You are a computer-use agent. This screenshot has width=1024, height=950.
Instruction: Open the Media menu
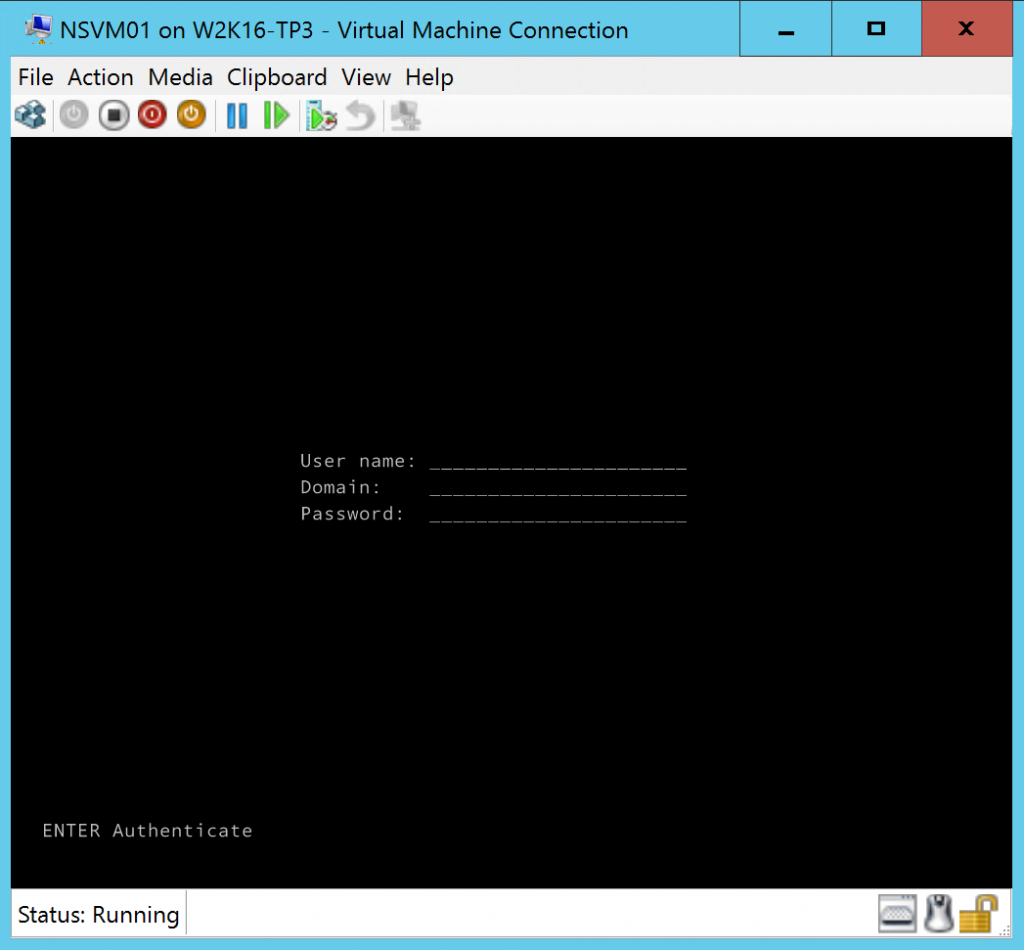(x=180, y=78)
